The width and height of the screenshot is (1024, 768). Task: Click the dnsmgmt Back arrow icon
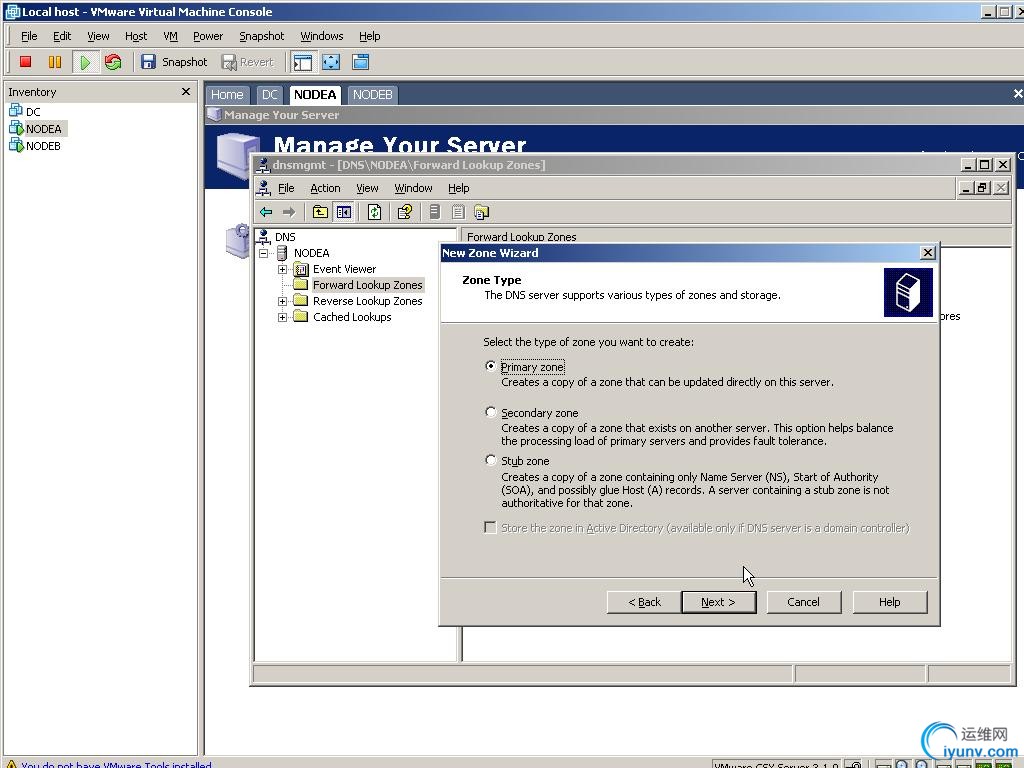266,212
